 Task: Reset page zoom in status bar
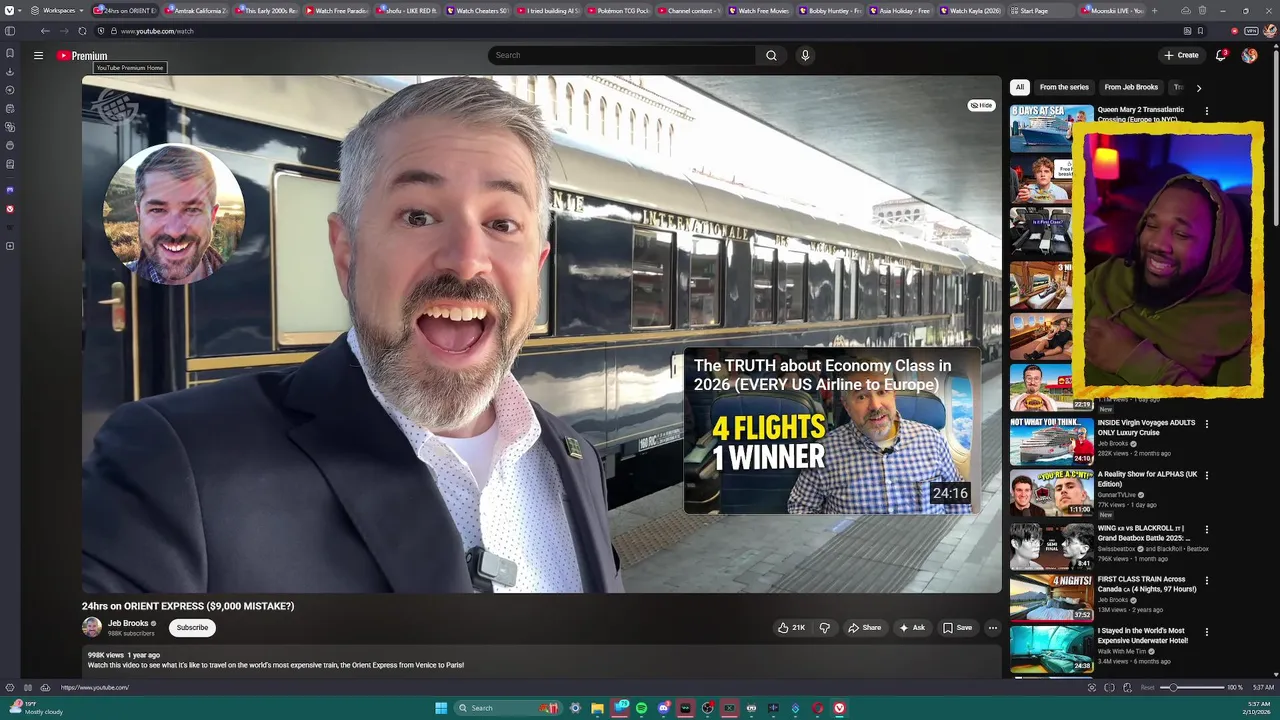1148,688
